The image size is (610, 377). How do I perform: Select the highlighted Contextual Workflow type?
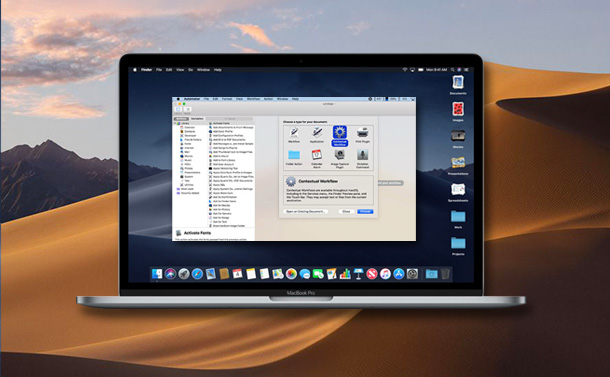(x=340, y=136)
